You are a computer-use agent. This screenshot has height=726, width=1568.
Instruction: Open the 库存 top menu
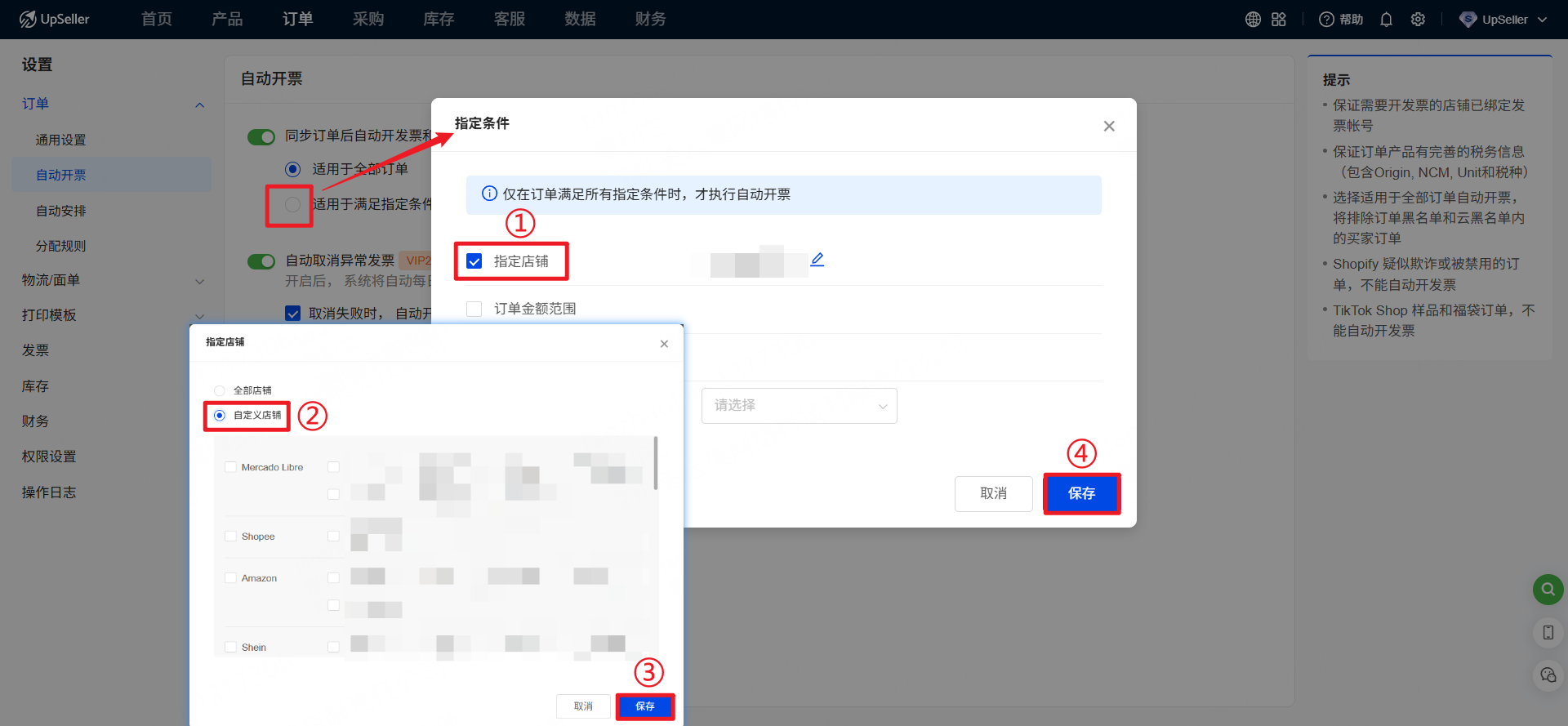pos(439,20)
